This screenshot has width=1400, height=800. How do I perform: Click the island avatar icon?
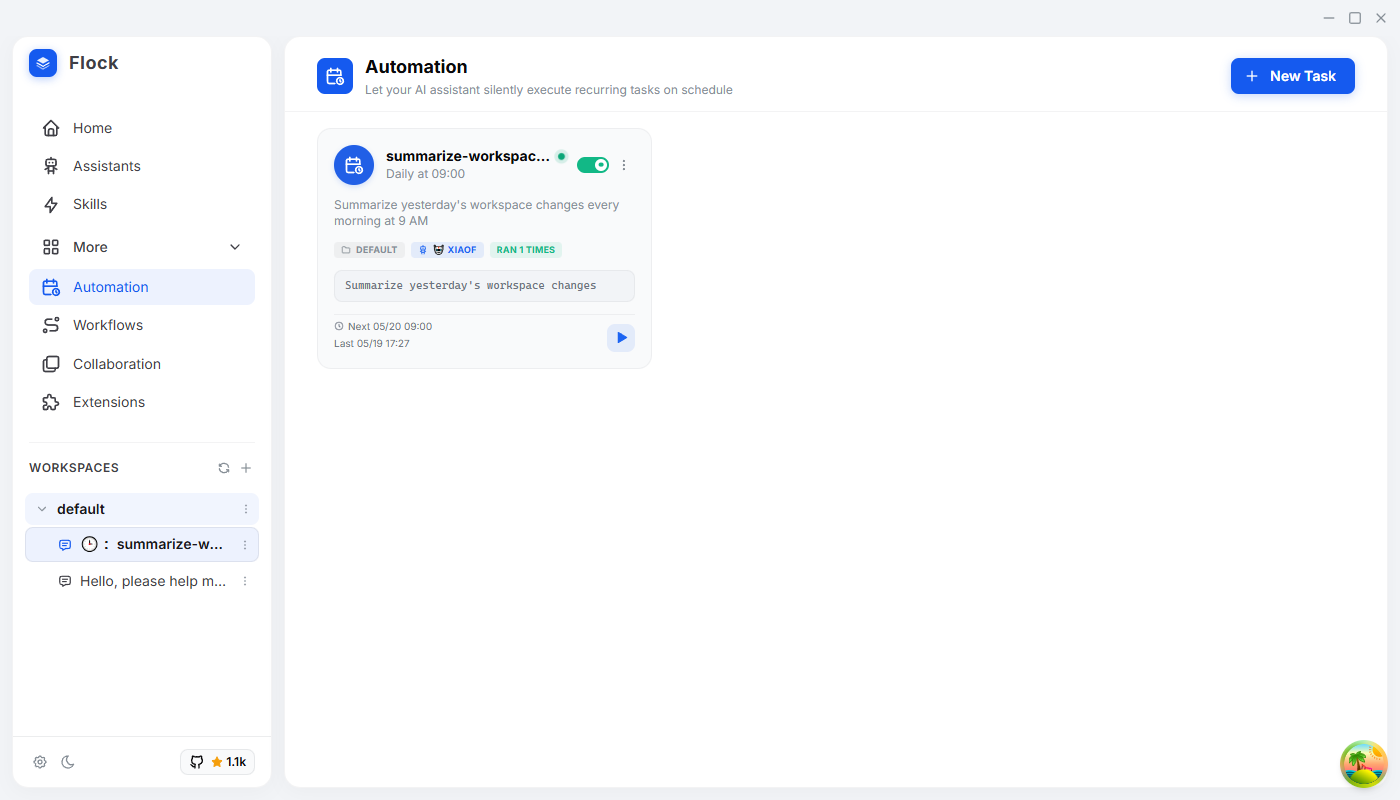[x=1364, y=764]
